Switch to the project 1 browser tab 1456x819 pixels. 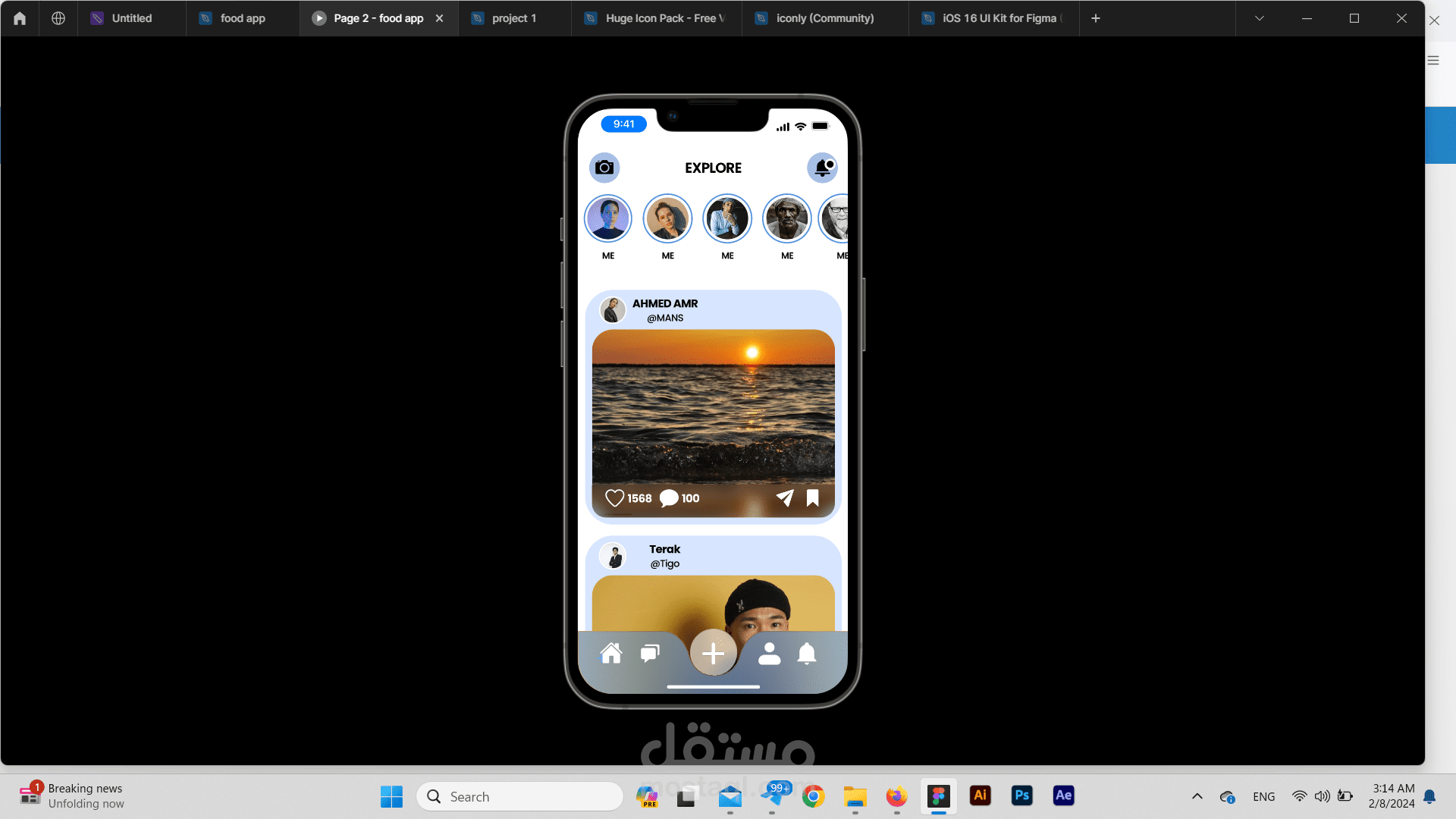click(x=513, y=17)
